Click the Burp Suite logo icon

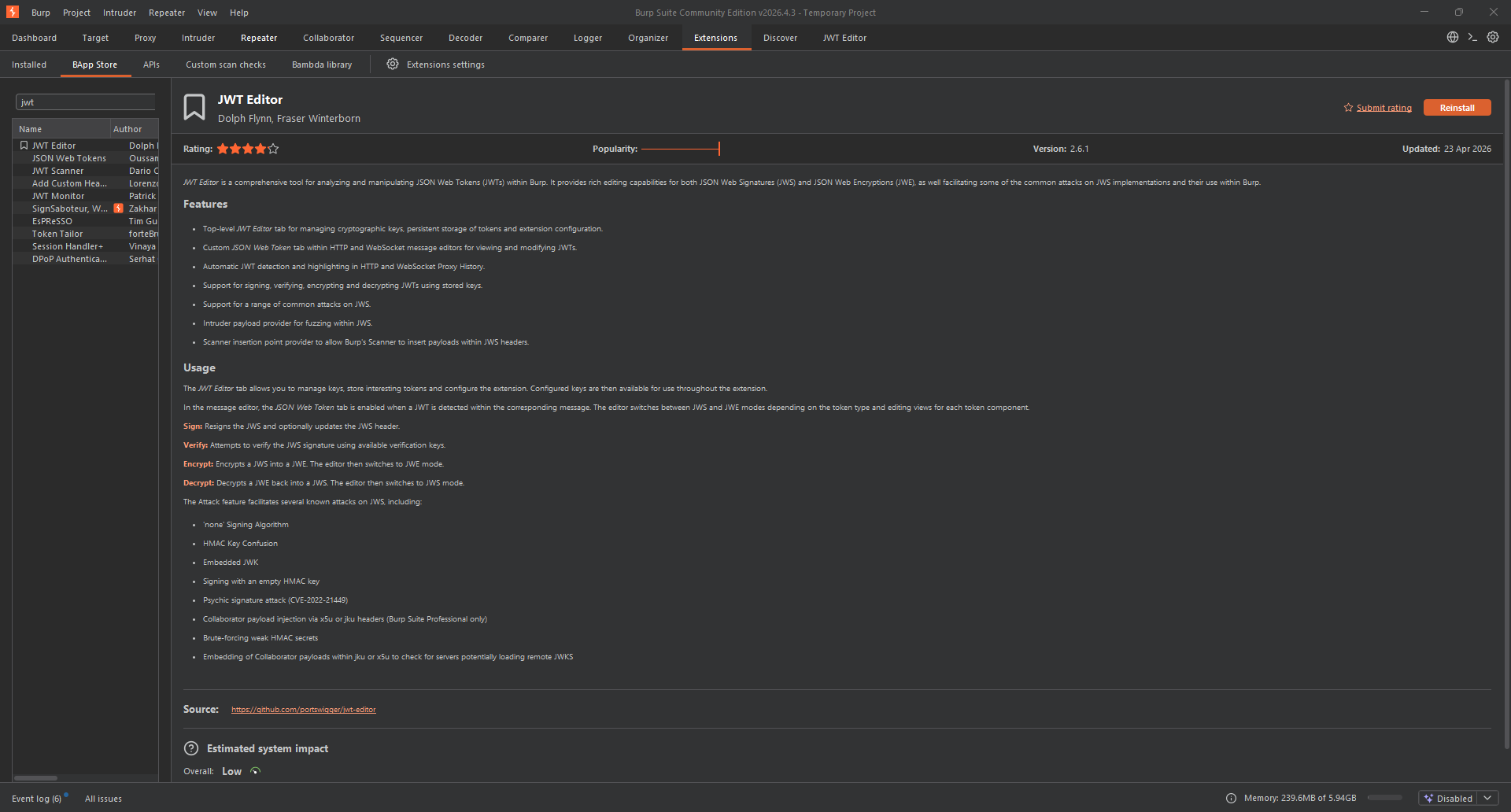coord(13,12)
